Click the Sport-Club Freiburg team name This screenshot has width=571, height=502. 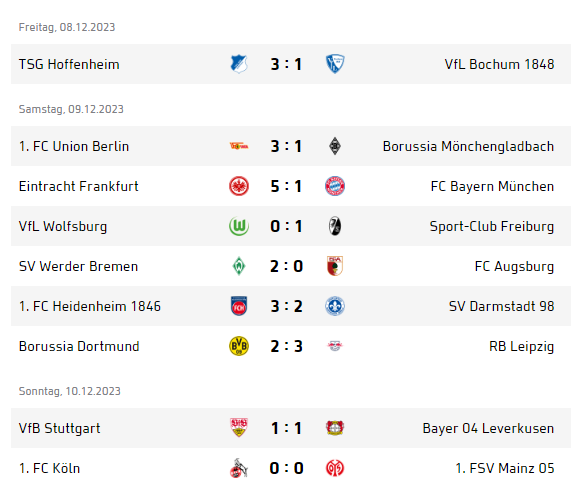pos(492,226)
